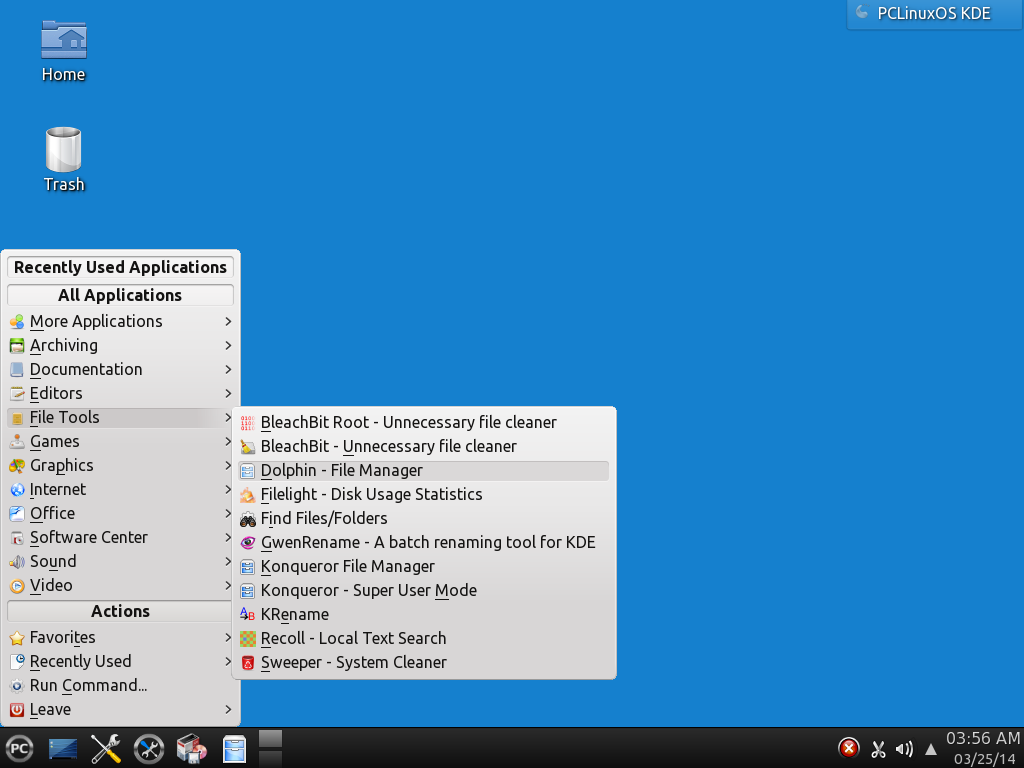Click the red X notification tray icon
Viewport: 1024px width, 768px height.
point(848,748)
